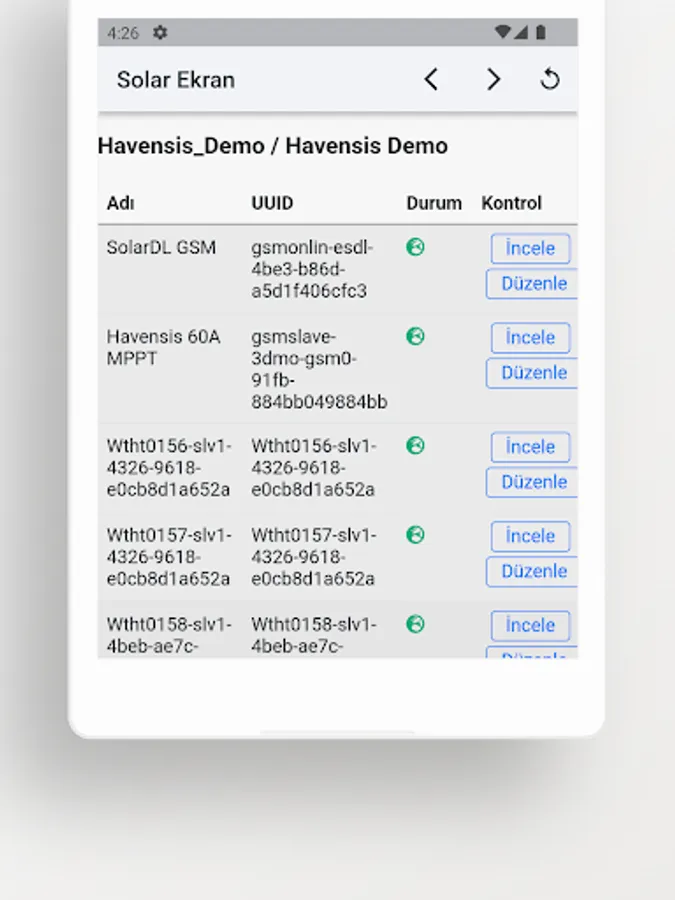Screen dimensions: 675x900
Task: Click Havensis_Demo / Havensis Demo heading
Action: [x=273, y=146]
